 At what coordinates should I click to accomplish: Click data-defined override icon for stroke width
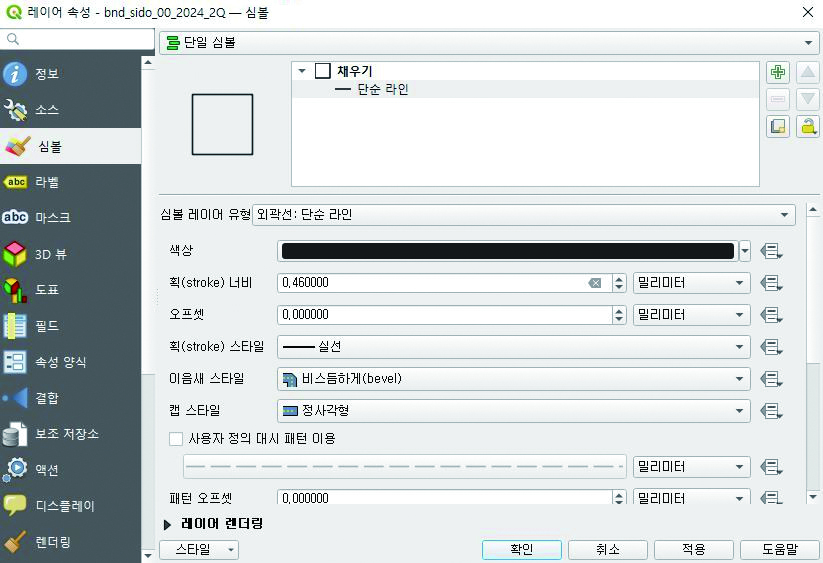tap(770, 283)
